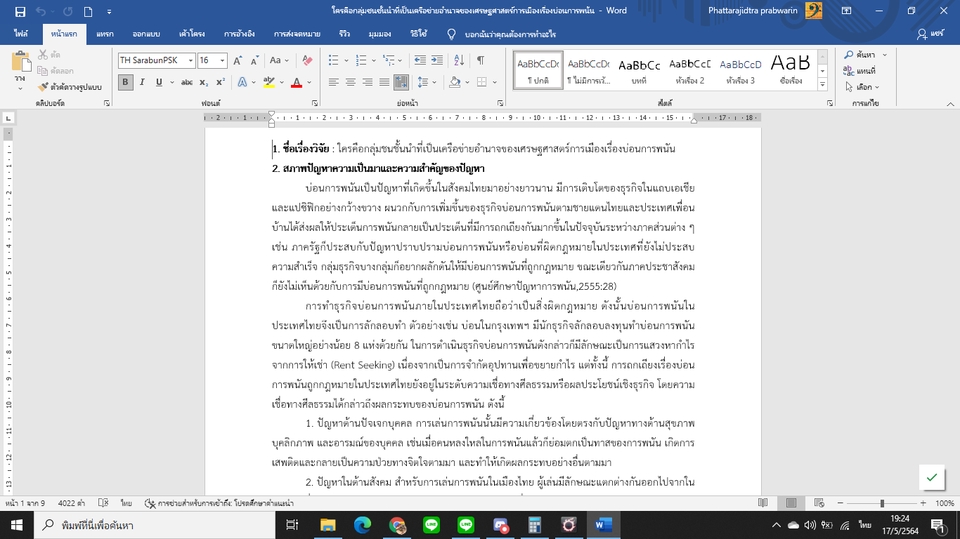Apply subscript x₂ formatting
The image size is (960, 539).
pyautogui.click(x=204, y=82)
